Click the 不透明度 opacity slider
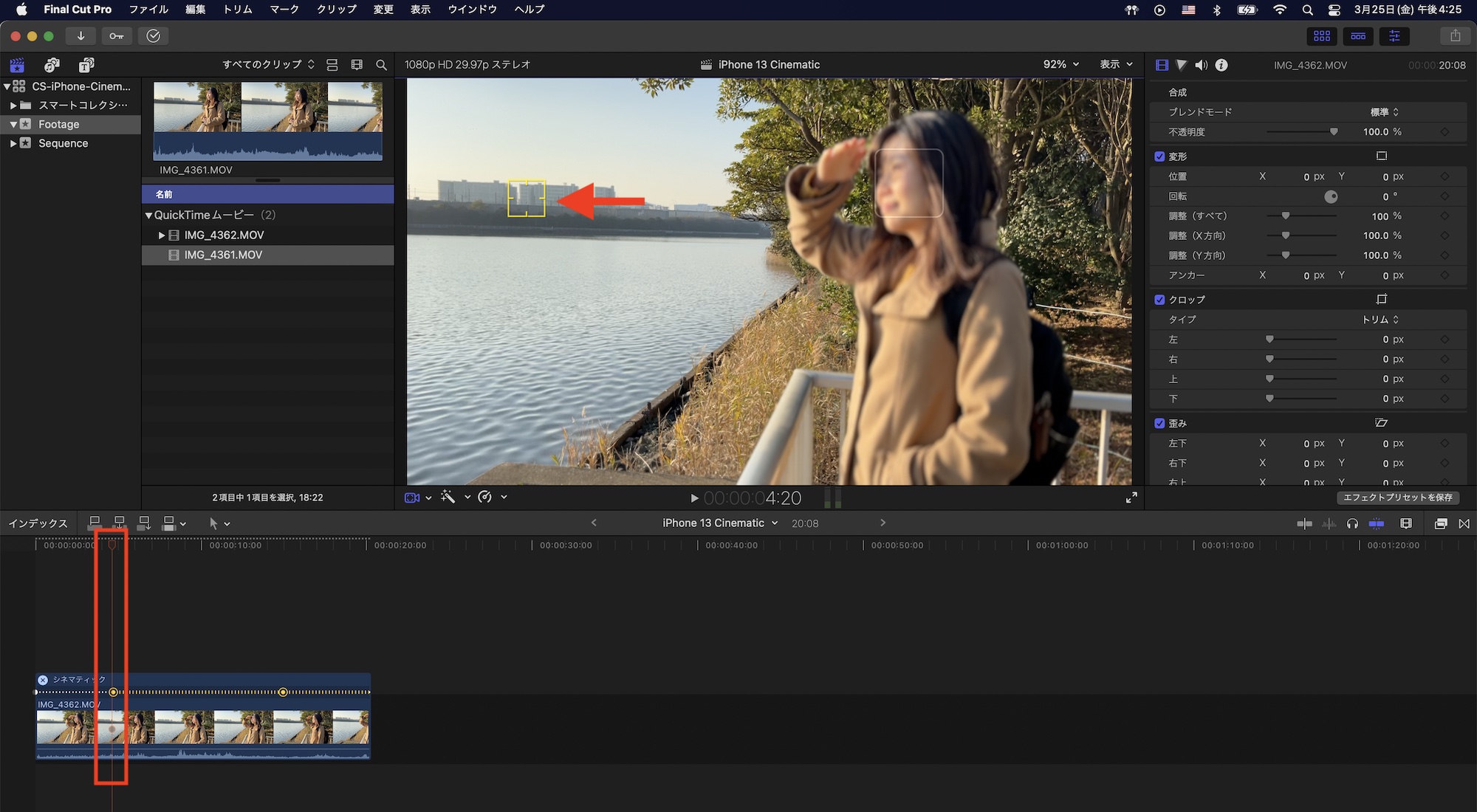The width and height of the screenshot is (1477, 812). [1301, 132]
